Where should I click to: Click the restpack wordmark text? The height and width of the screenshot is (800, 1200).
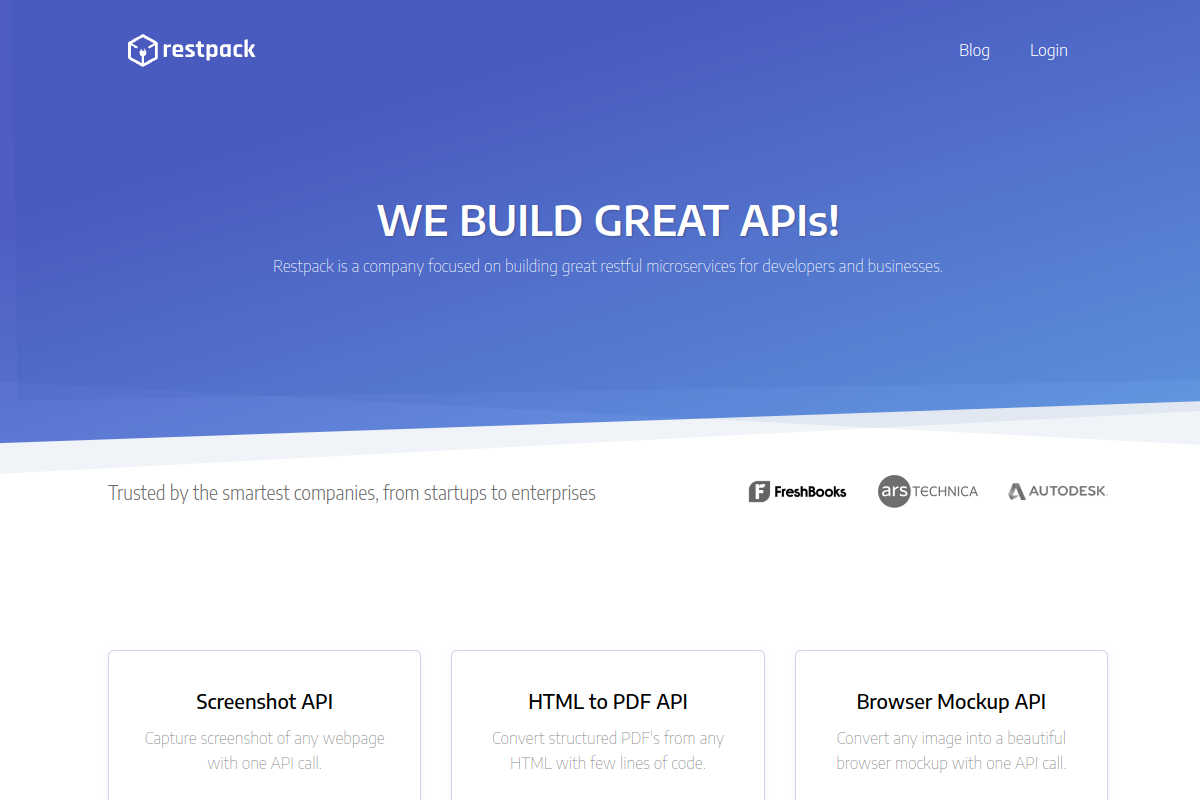pyautogui.click(x=209, y=50)
